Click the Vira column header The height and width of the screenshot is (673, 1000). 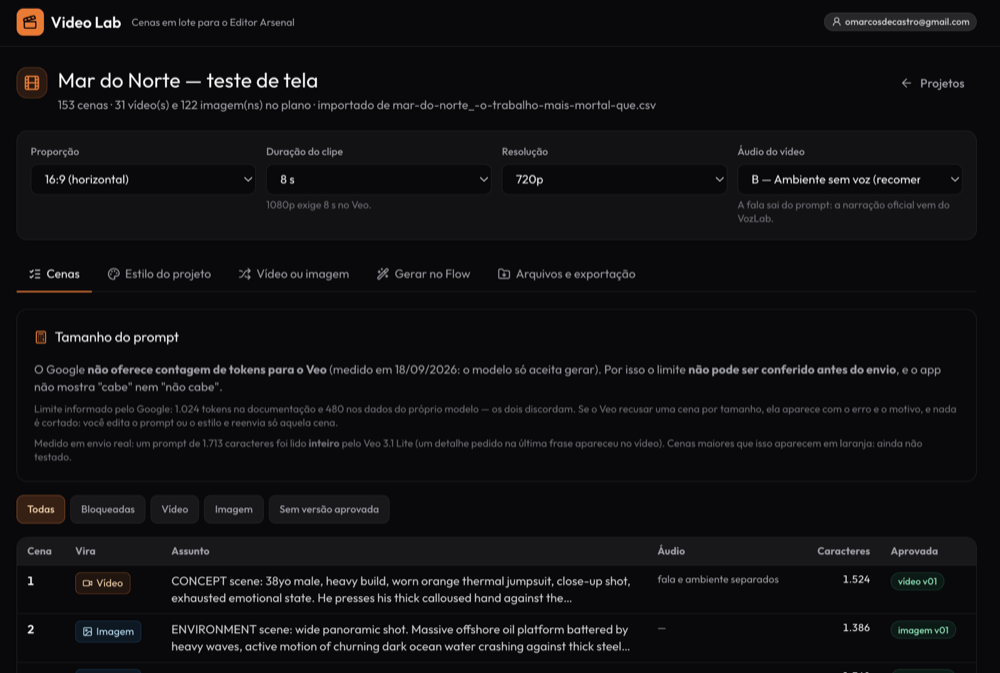point(85,551)
